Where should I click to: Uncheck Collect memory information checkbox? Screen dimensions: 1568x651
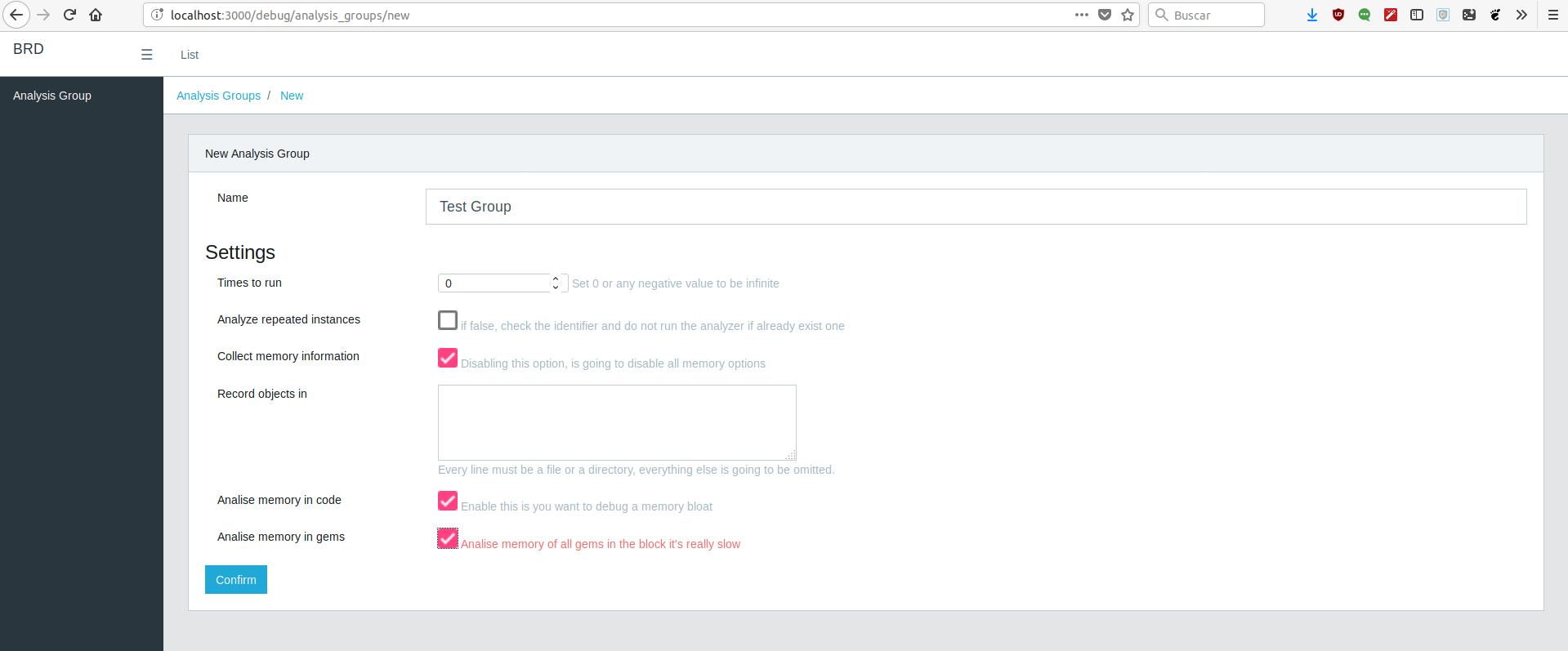coord(448,358)
